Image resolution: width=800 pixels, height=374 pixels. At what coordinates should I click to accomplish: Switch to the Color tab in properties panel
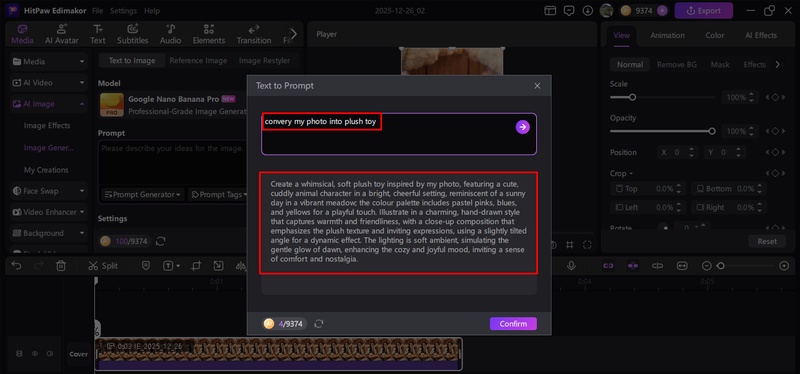point(714,35)
